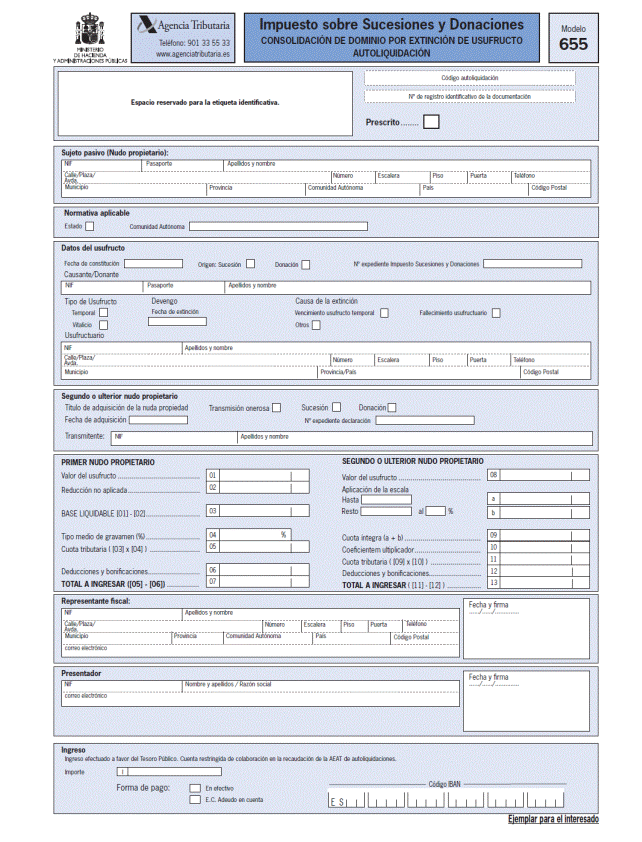Select E.C. Adeudo en cuenta checkbox
Viewport: 642px width, 842px height.
(x=193, y=800)
